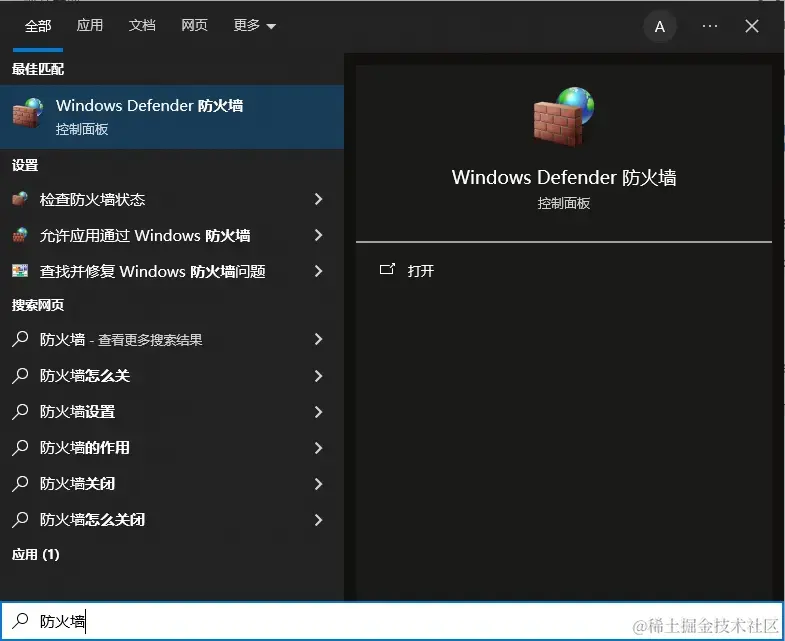
Task: Open 检查防火墙状态 setting
Action: tap(172, 199)
